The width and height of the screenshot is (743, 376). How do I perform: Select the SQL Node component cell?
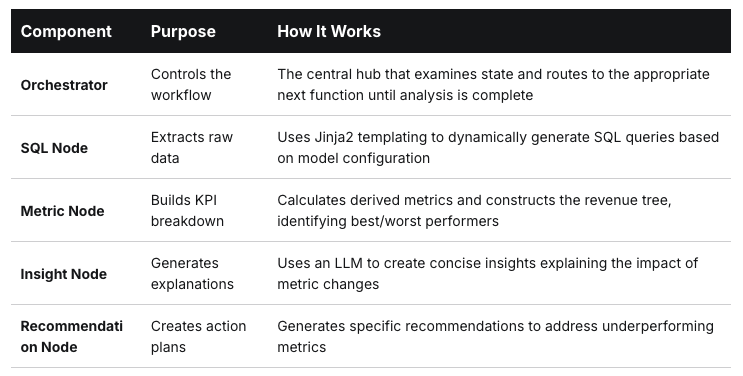[x=54, y=148]
